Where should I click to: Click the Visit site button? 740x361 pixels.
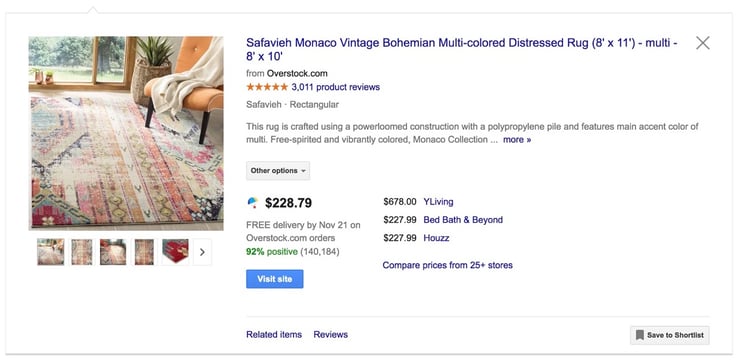click(275, 279)
